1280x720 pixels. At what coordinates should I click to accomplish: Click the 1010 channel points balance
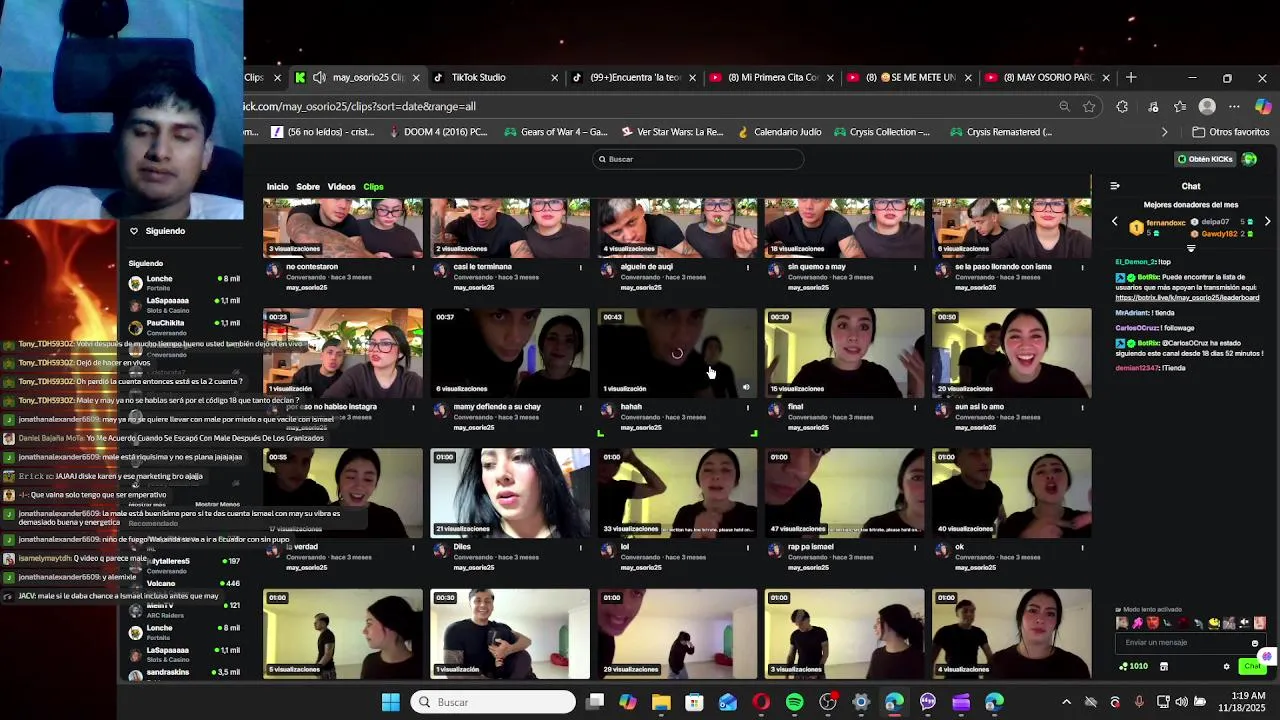[1134, 666]
